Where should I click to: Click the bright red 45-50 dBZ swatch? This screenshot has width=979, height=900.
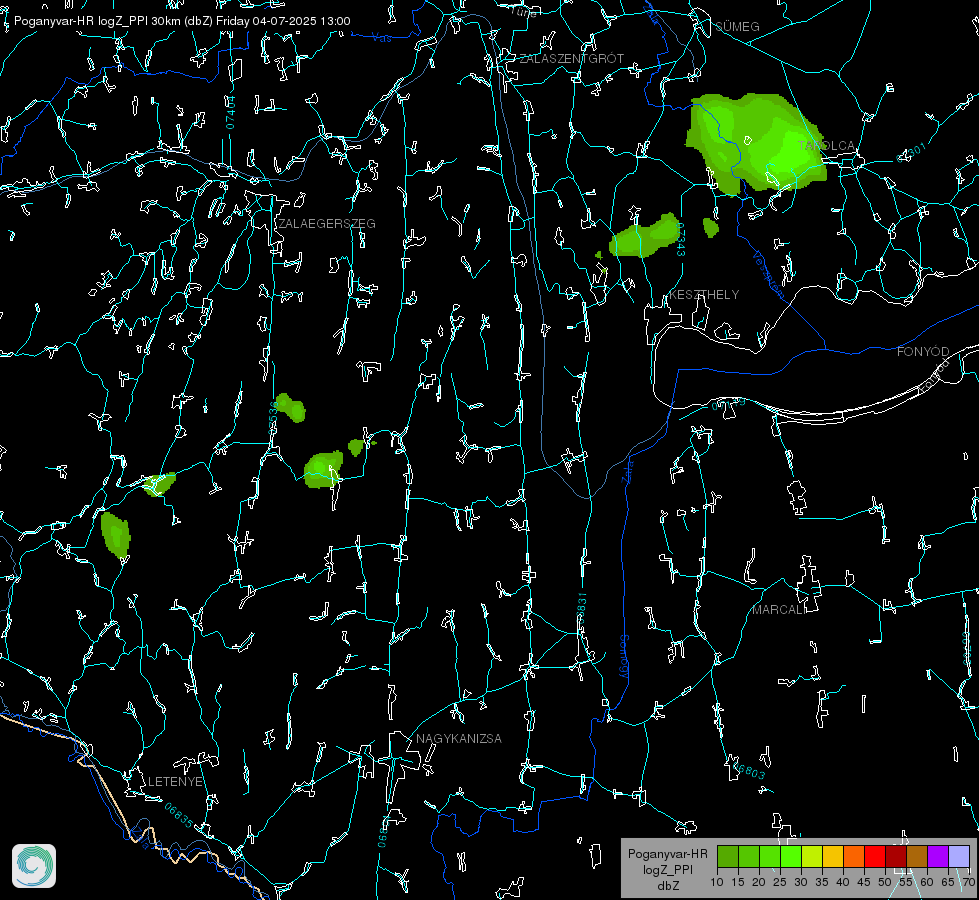point(875,856)
